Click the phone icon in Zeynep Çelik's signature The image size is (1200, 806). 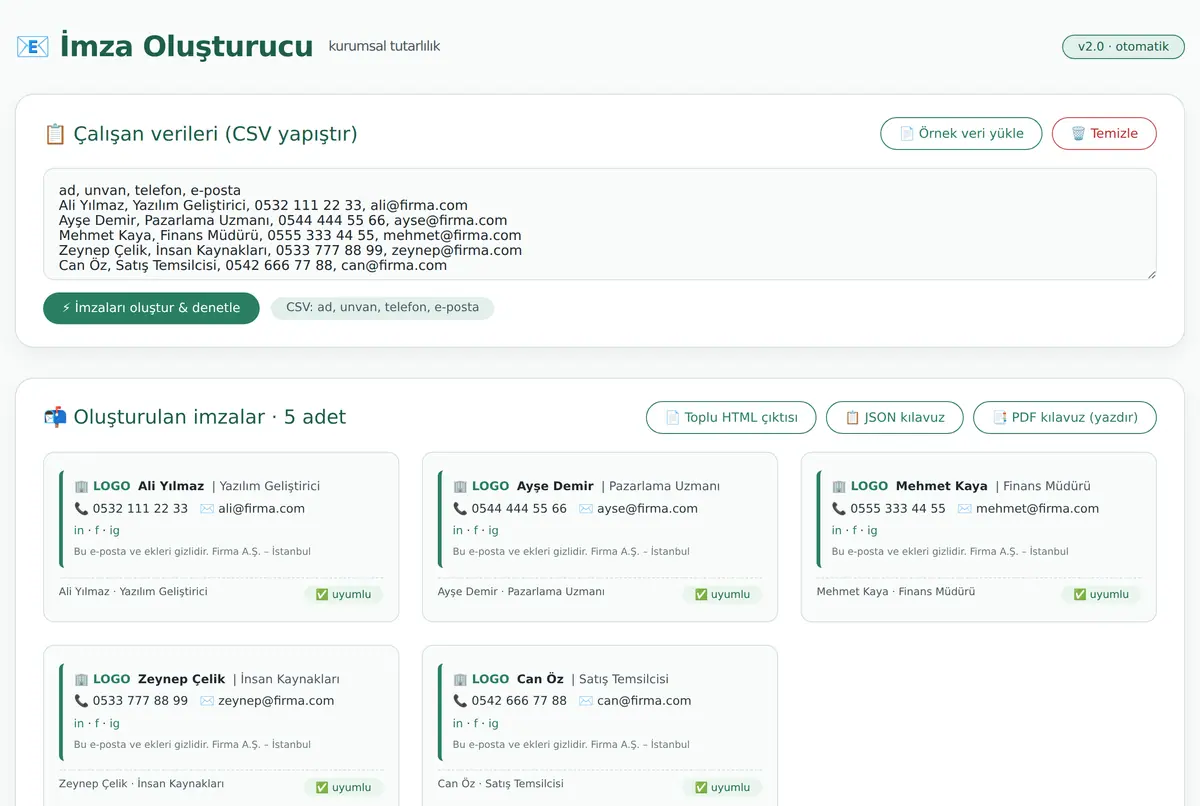81,701
